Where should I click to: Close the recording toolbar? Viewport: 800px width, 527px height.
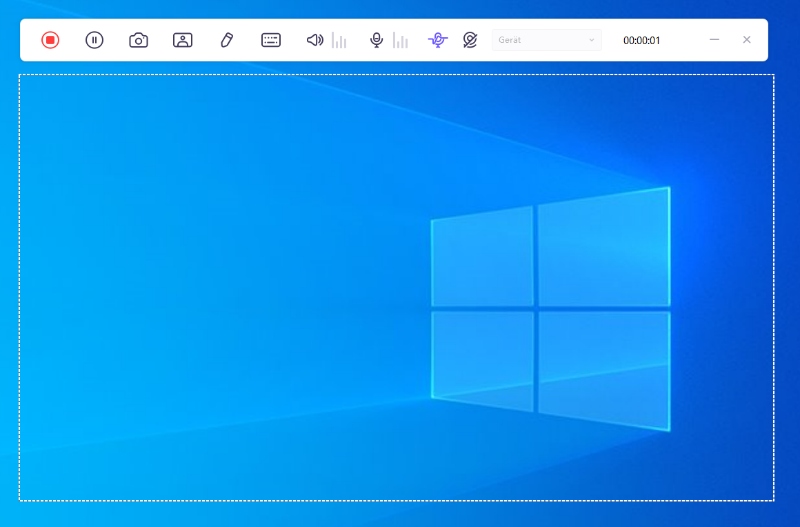pyautogui.click(x=746, y=40)
